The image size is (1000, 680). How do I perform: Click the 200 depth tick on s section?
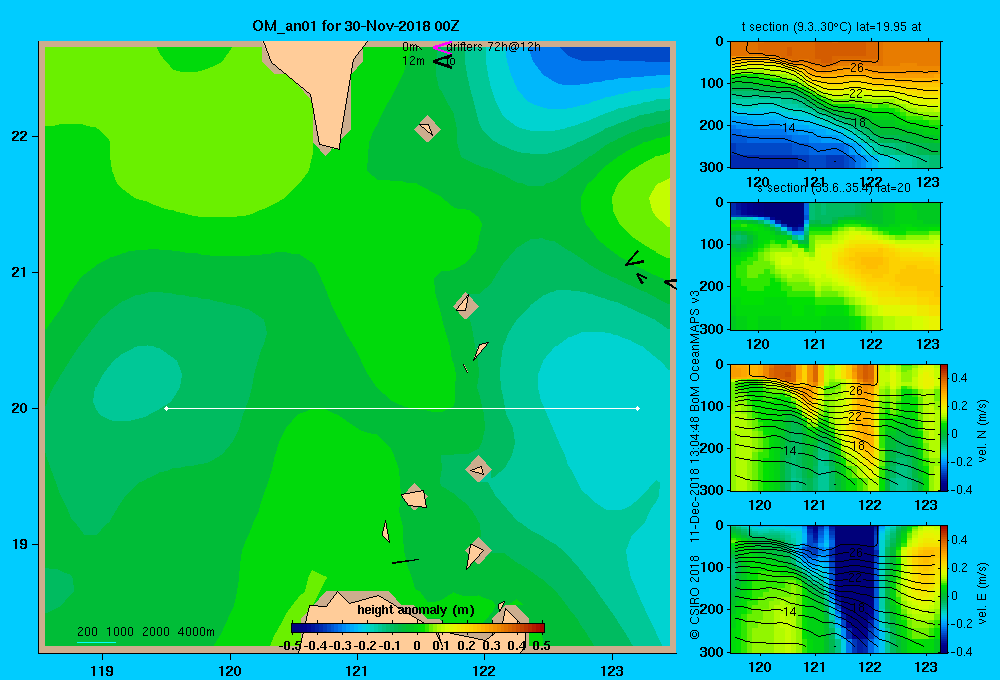714,286
